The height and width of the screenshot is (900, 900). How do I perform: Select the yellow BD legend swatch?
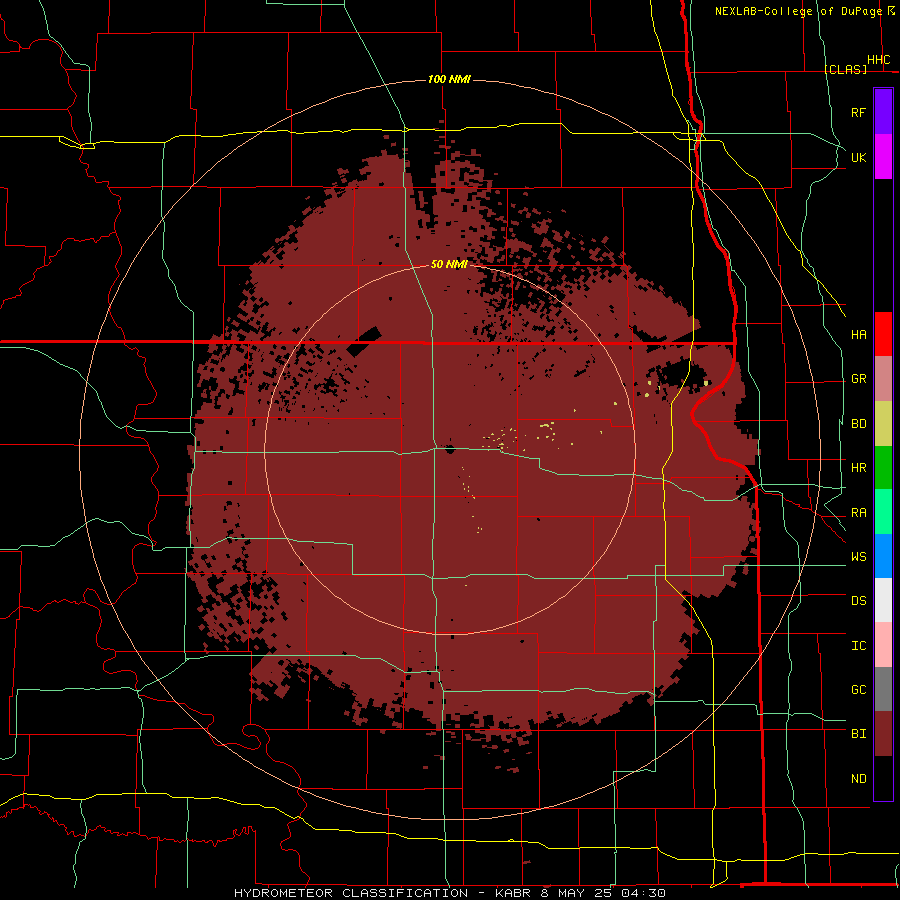(883, 424)
